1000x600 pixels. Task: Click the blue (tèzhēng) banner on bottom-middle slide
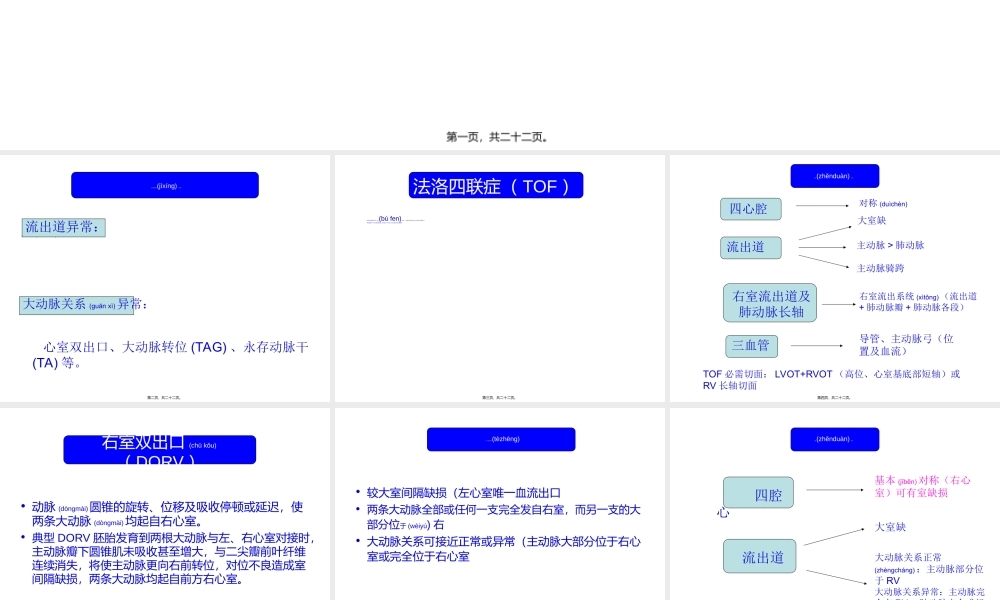click(501, 439)
